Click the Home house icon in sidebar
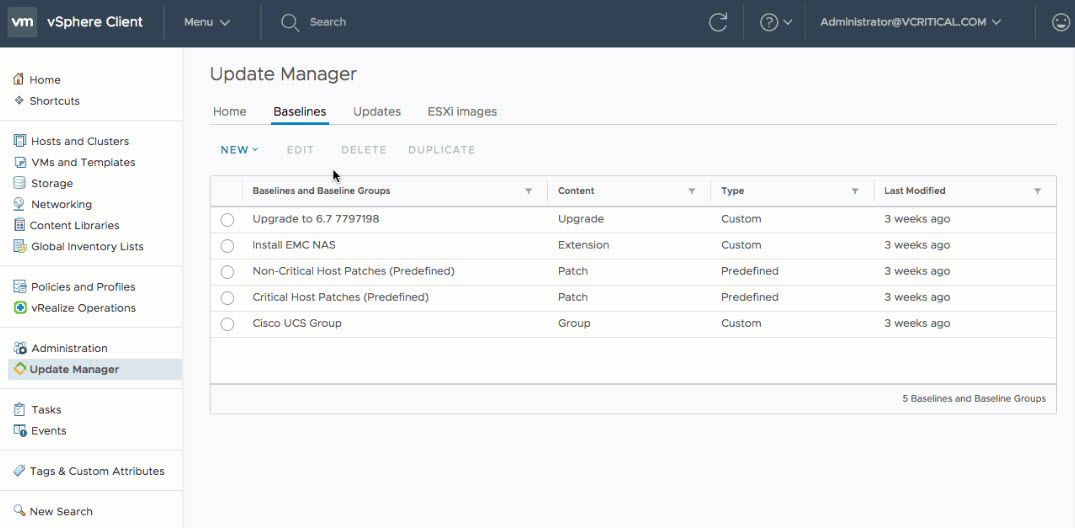The height and width of the screenshot is (528, 1075). point(19,80)
